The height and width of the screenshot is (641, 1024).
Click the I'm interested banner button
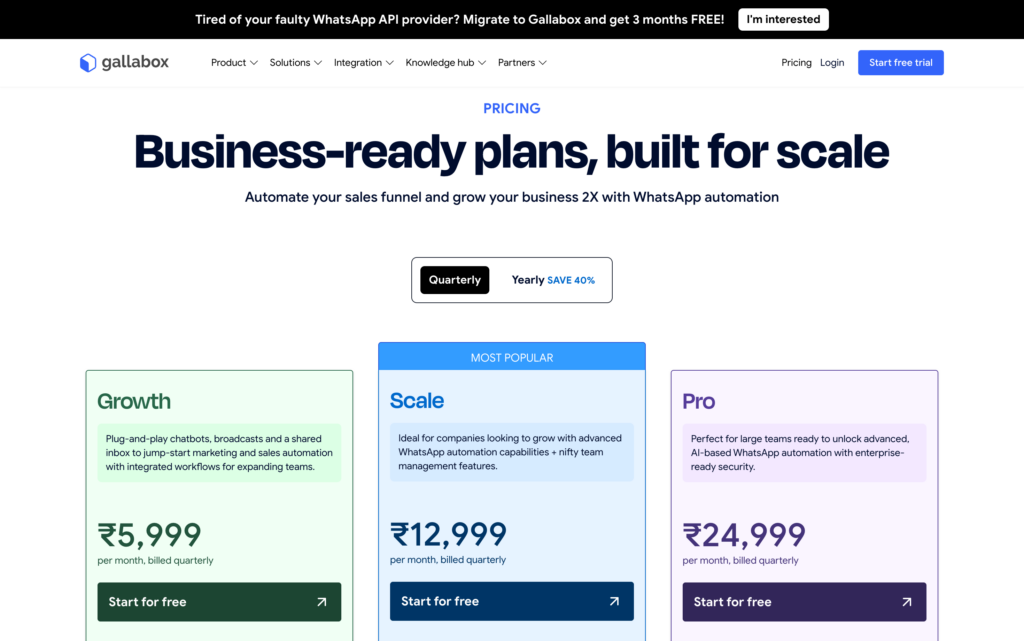[x=783, y=19]
